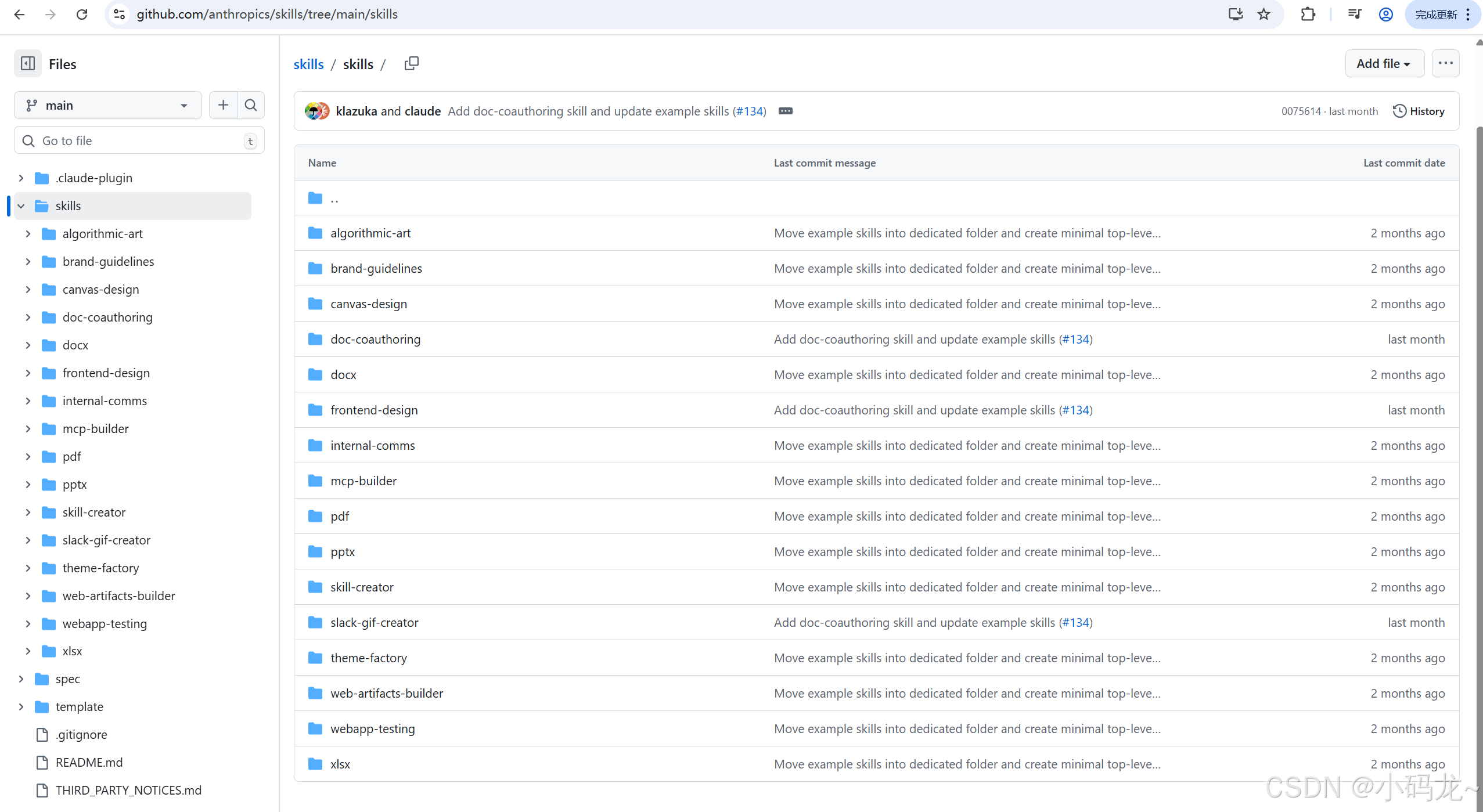Screen dimensions: 1483x812
Task: Open the webapp-testing folder link
Action: pos(372,729)
